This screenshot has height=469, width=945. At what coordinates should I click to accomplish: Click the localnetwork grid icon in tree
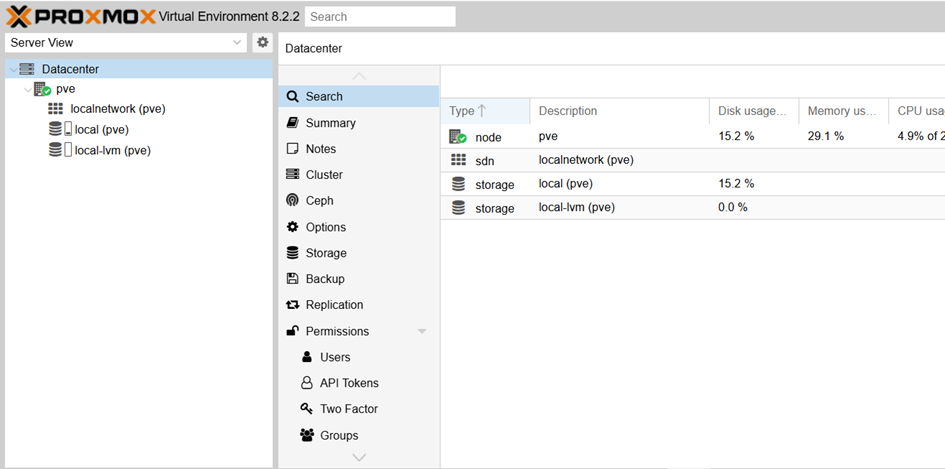(x=55, y=109)
